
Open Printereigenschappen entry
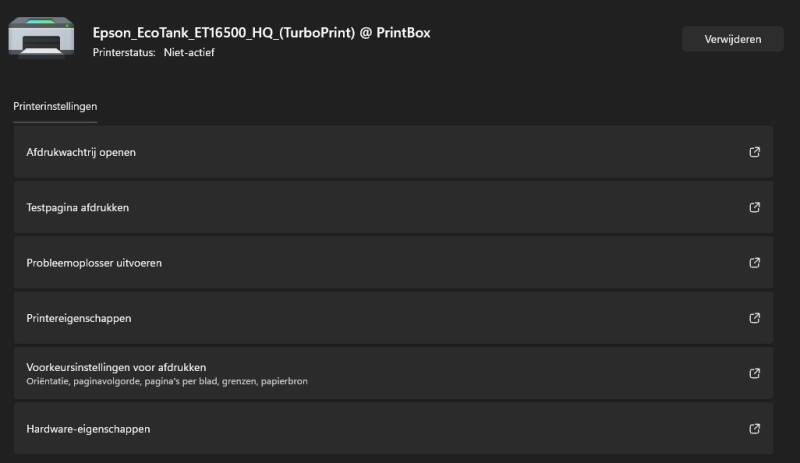pyautogui.click(x=79, y=318)
